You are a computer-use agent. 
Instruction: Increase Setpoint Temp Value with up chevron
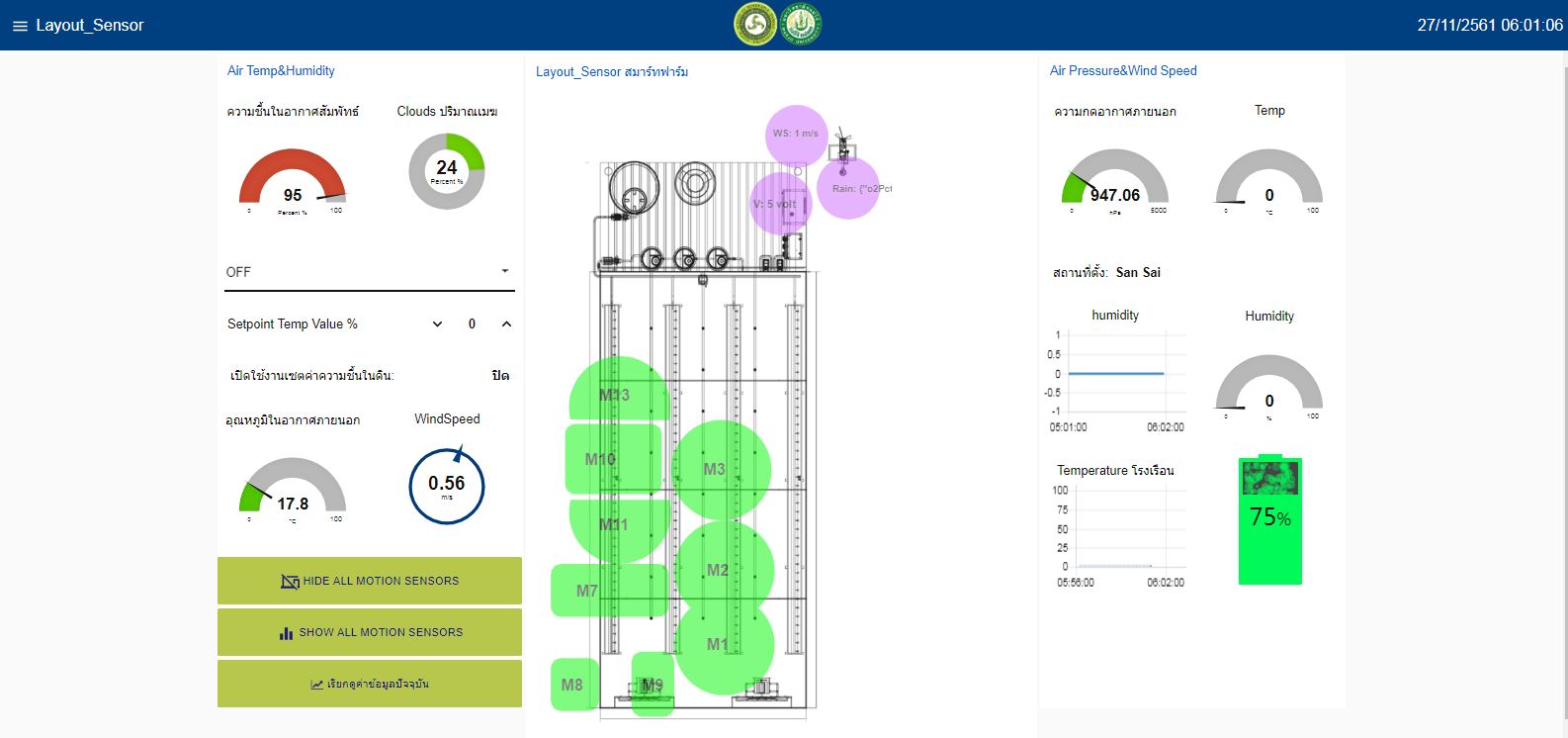pyautogui.click(x=506, y=324)
